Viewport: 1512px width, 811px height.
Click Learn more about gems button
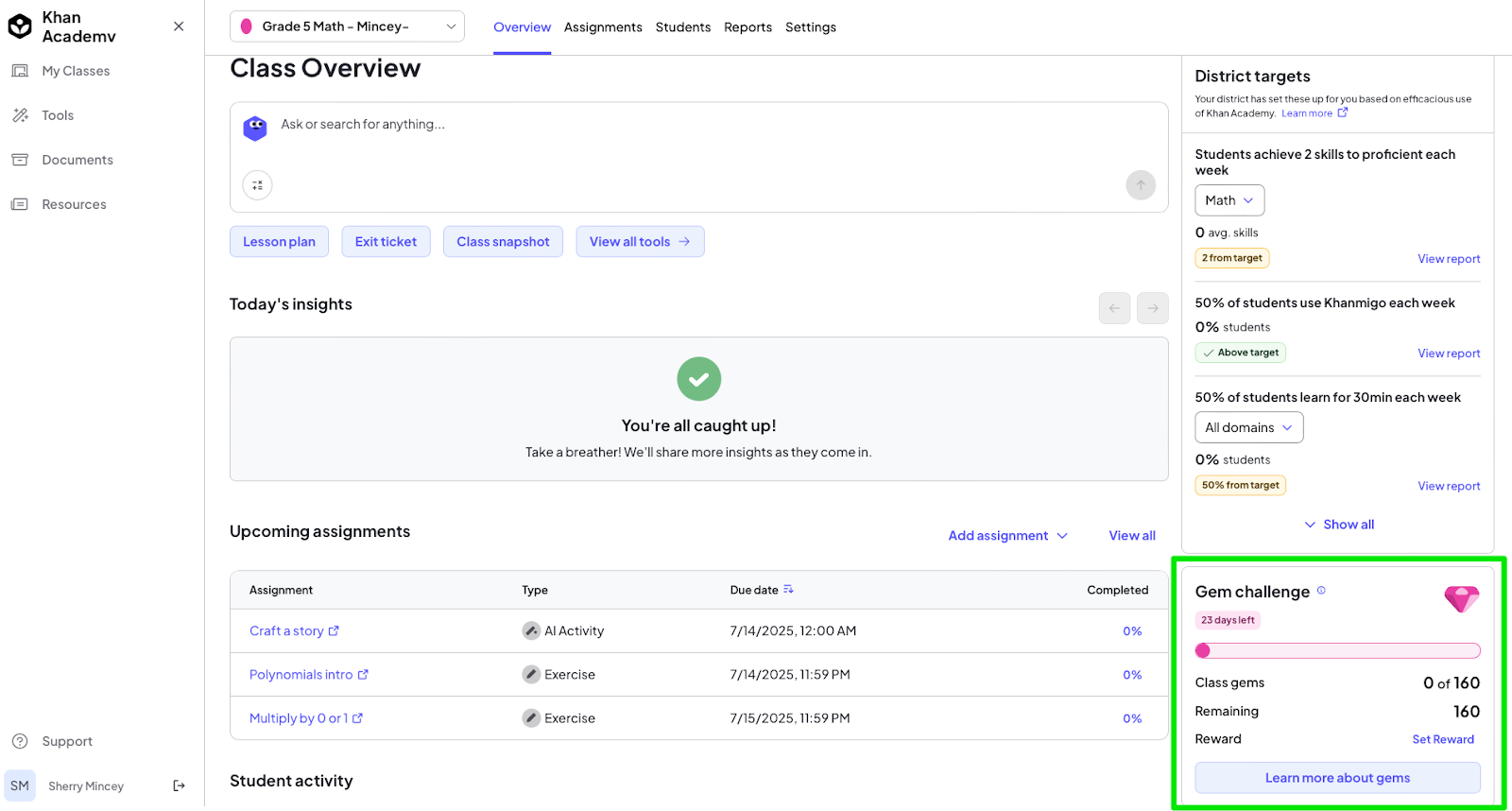click(1338, 778)
